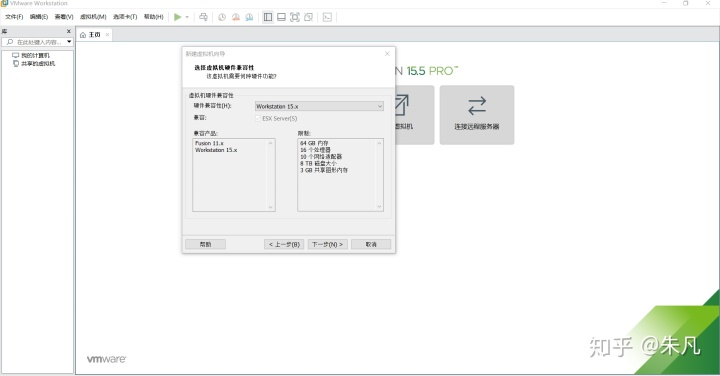Click the < 上一步(B) back button
The image size is (720, 376).
click(x=284, y=244)
